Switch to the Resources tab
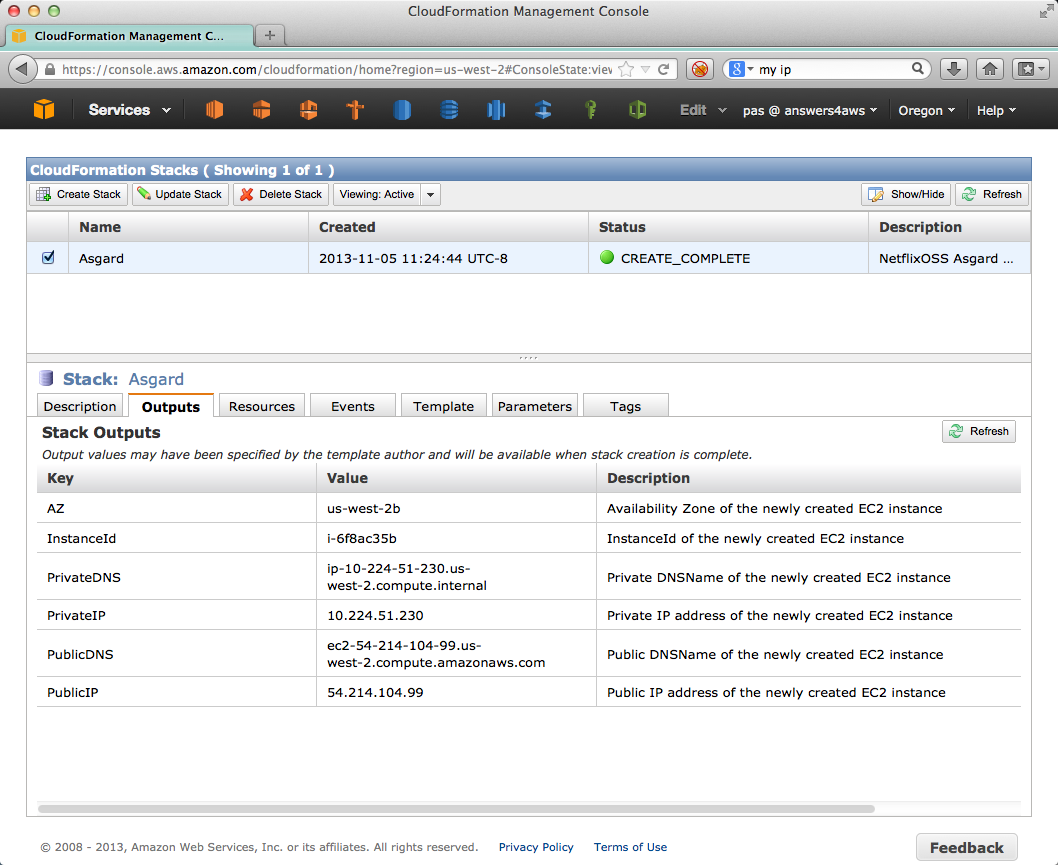The width and height of the screenshot is (1058, 865). pyautogui.click(x=262, y=406)
